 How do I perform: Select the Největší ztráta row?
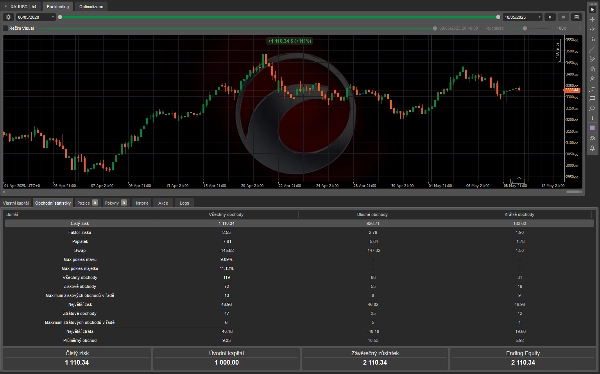click(x=299, y=332)
